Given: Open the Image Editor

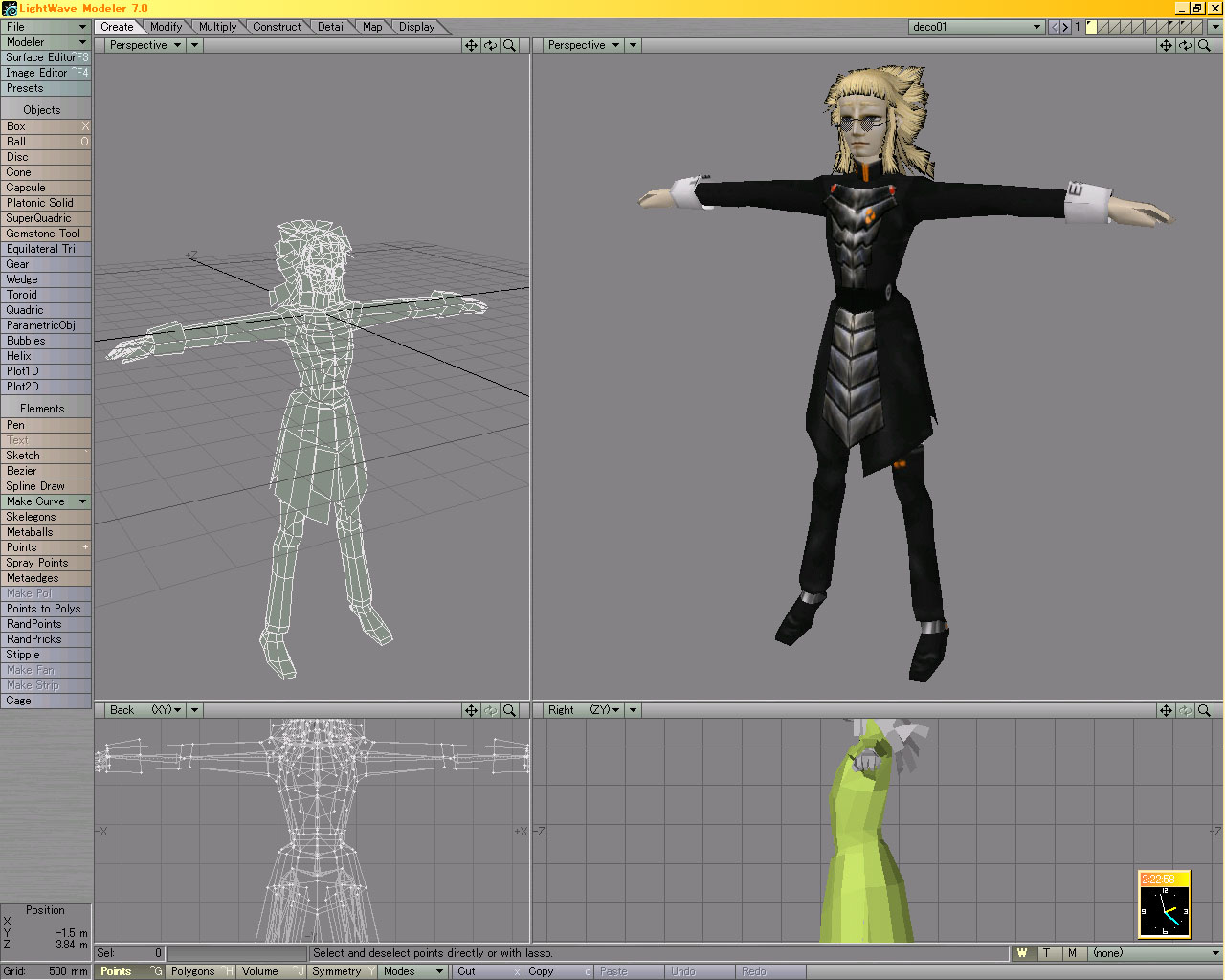Looking at the screenshot, I should (x=46, y=73).
